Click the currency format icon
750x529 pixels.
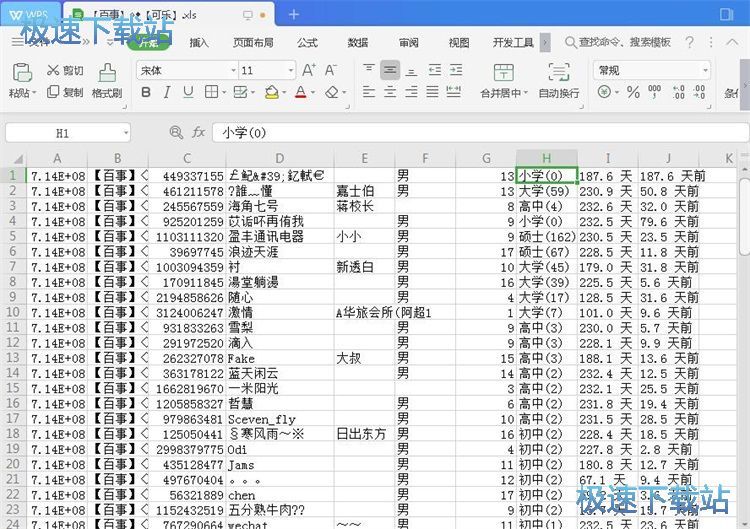[x=604, y=91]
